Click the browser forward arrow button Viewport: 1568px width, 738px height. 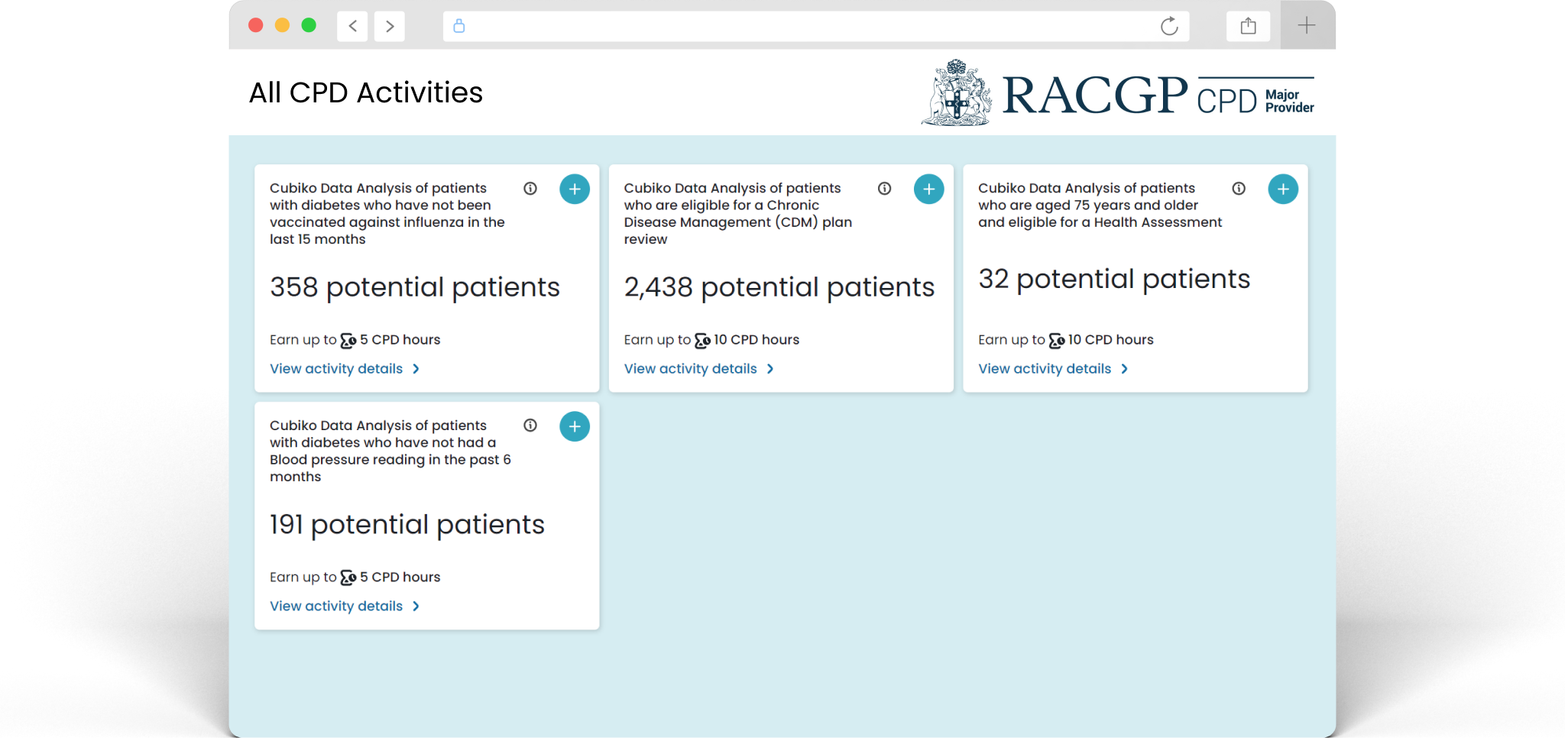coord(390,26)
